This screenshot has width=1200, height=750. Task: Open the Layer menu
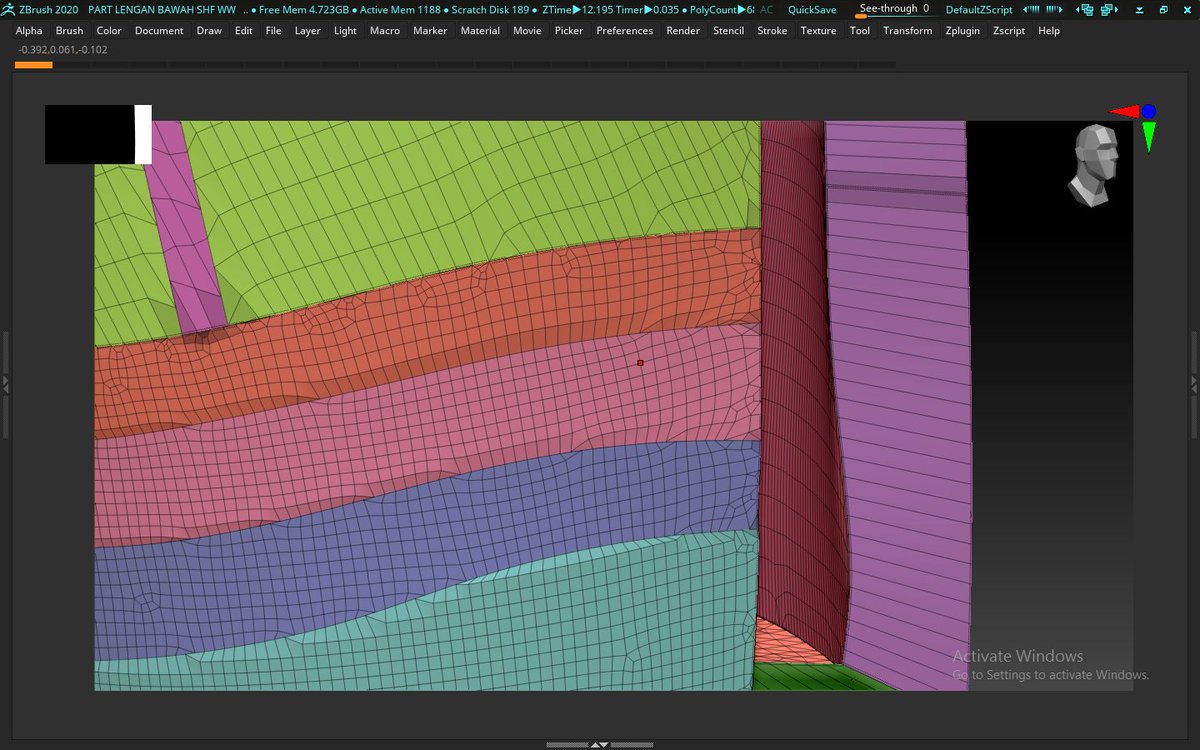point(308,31)
